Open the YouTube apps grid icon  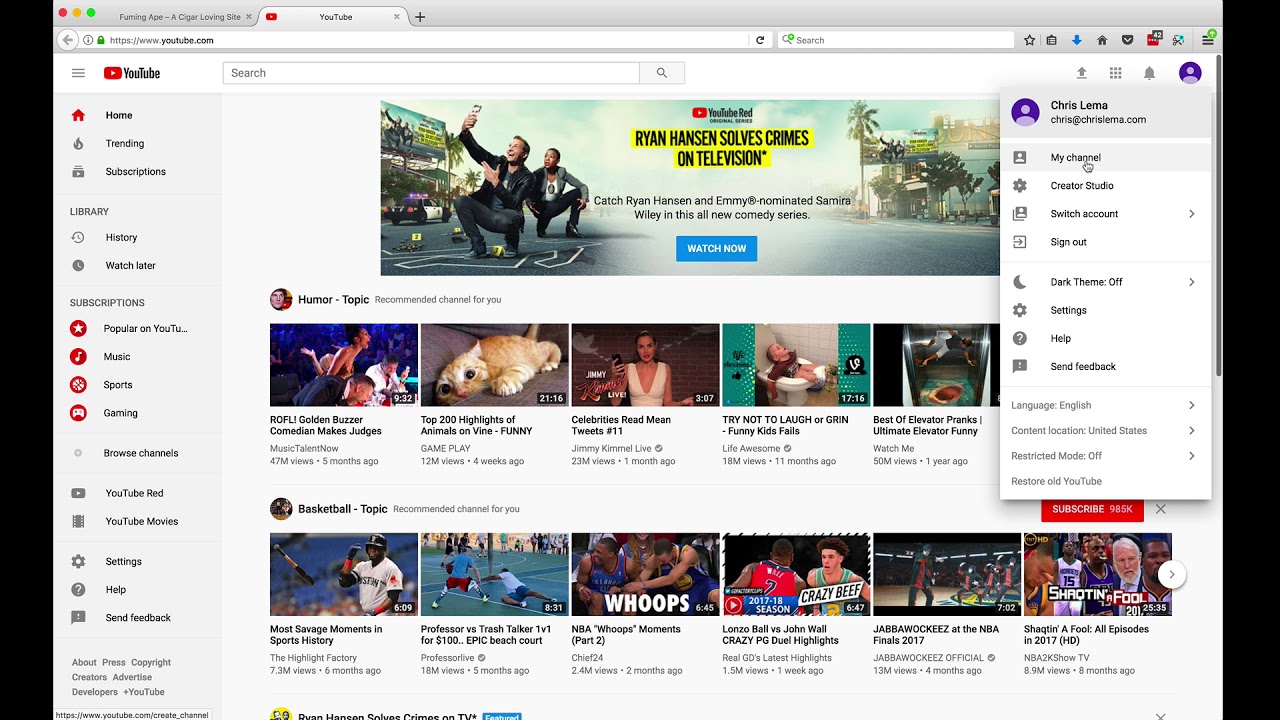1115,73
